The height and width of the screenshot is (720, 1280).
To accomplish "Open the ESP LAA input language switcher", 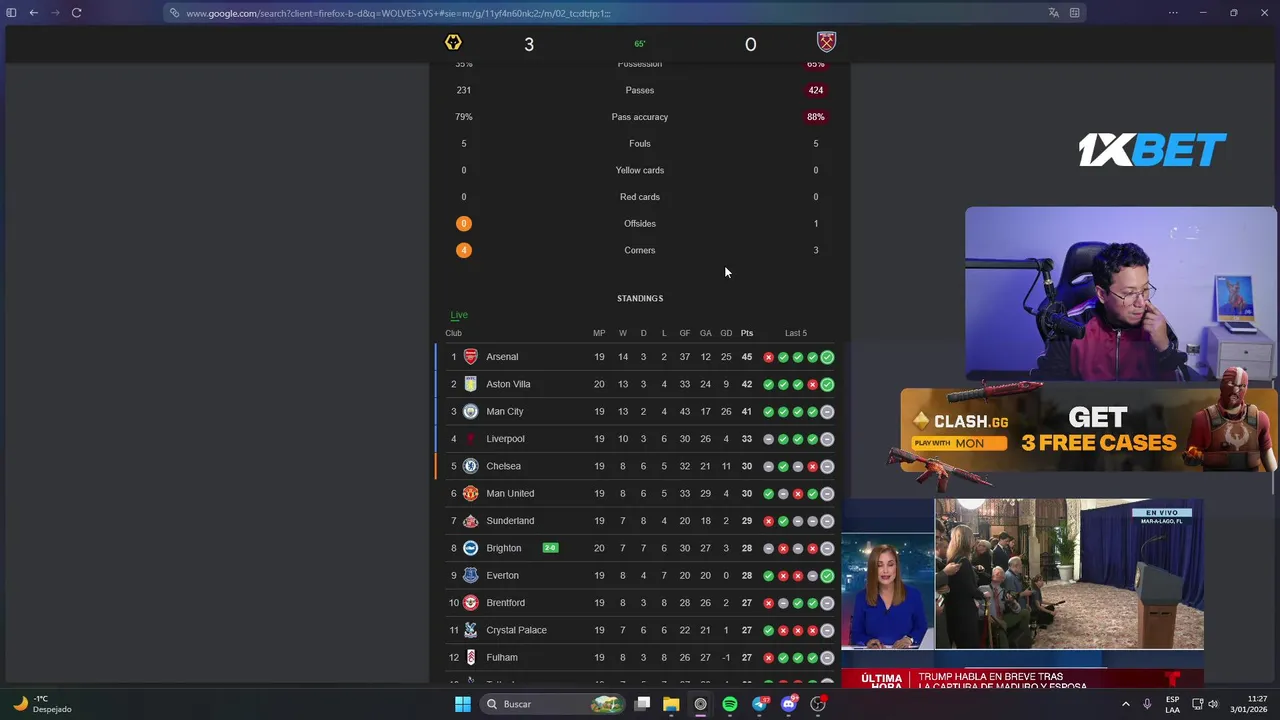I will [1172, 704].
